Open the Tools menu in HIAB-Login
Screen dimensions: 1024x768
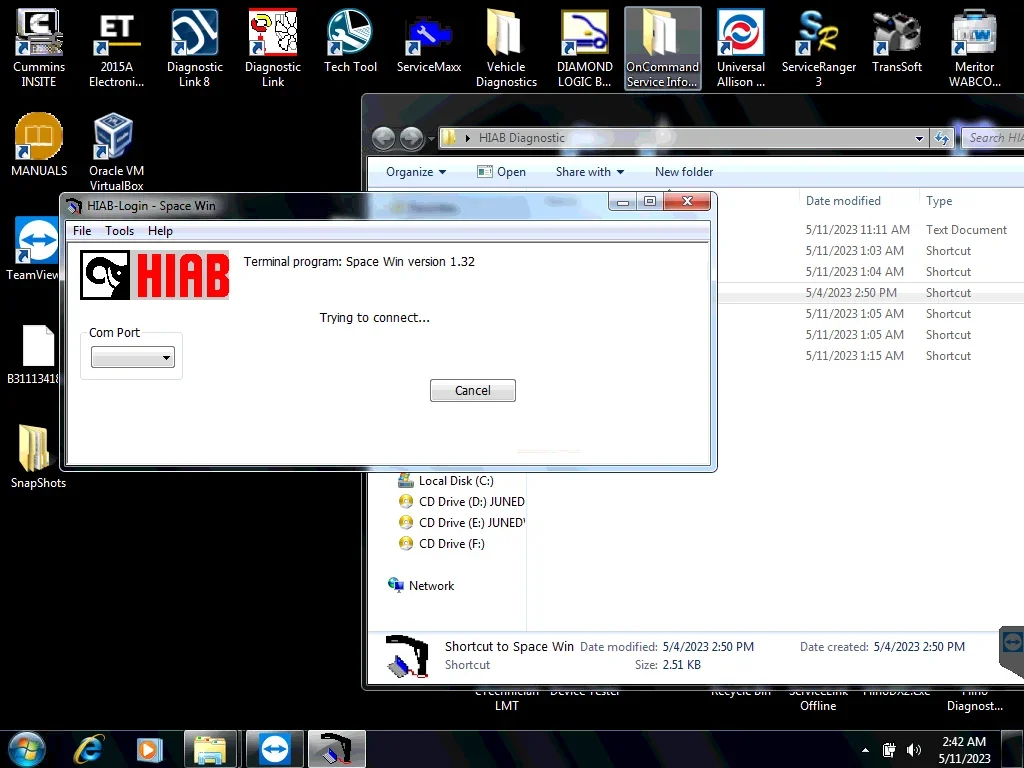coord(119,231)
